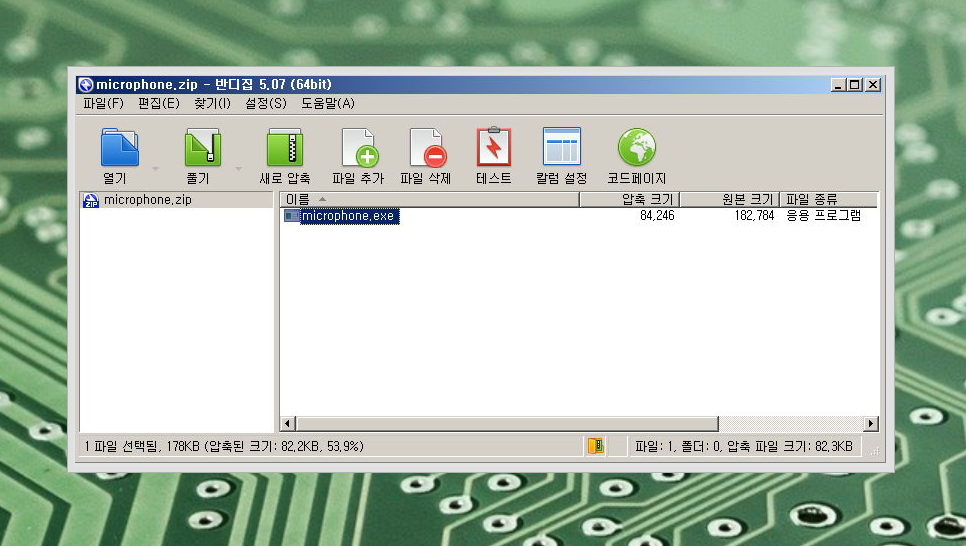The width and height of the screenshot is (966, 546).
Task: Click the Test (테스트) clipboard icon
Action: 493,147
